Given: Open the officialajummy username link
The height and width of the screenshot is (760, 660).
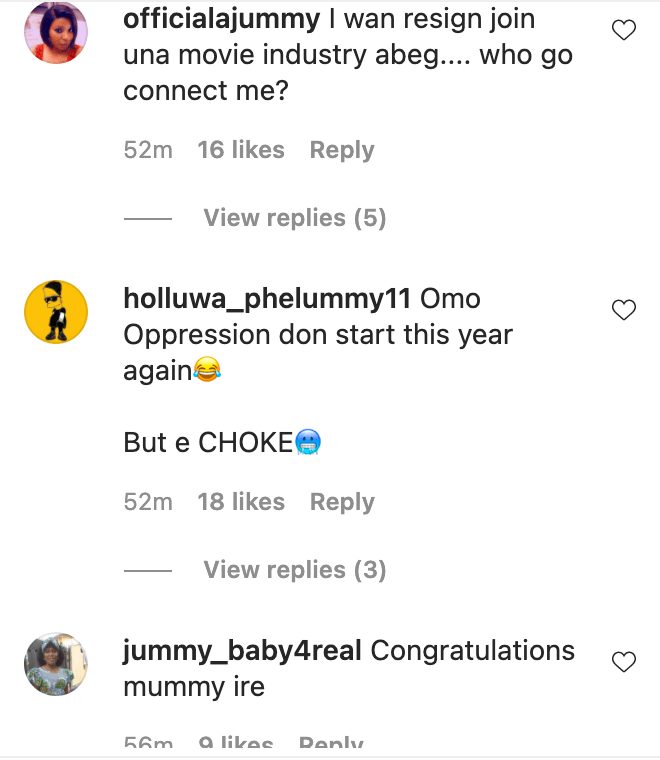Looking at the screenshot, I should (x=222, y=19).
